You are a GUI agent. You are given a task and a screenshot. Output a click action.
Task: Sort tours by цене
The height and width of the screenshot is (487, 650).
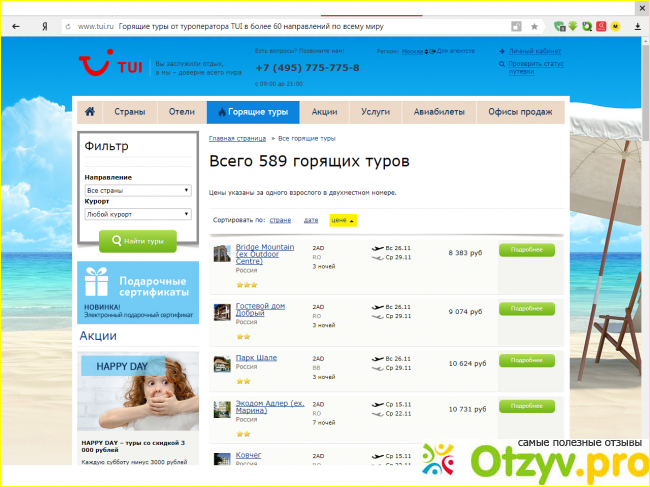[342, 220]
